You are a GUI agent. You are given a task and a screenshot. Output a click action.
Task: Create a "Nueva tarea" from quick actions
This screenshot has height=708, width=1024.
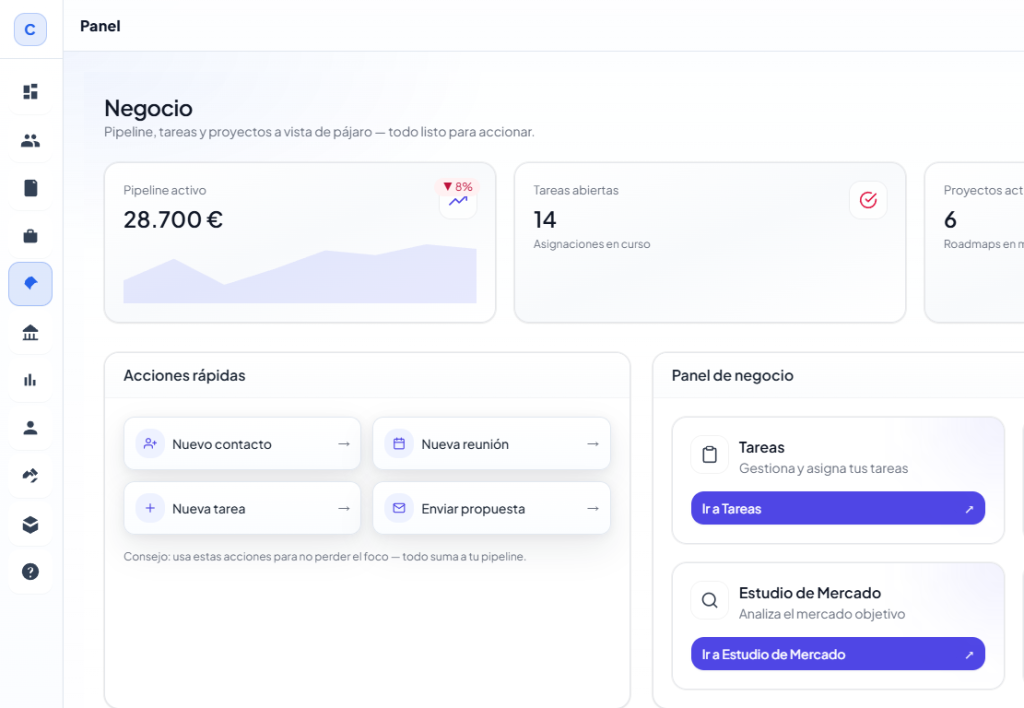coord(242,508)
